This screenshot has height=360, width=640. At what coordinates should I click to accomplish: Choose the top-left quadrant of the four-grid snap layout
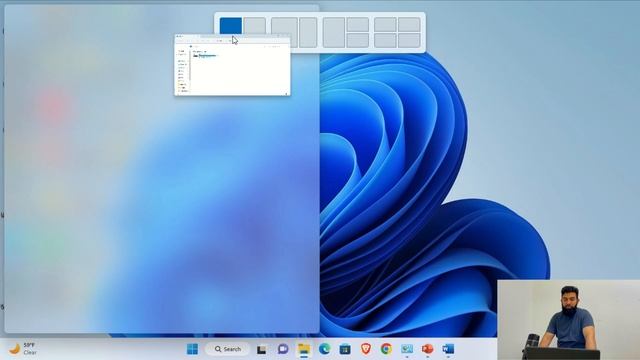pos(385,24)
